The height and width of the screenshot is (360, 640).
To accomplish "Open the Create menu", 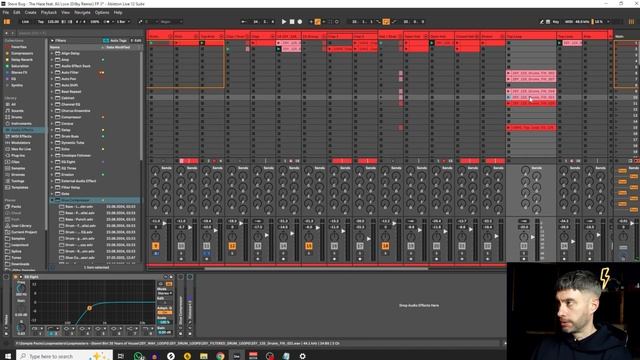I will [x=31, y=13].
